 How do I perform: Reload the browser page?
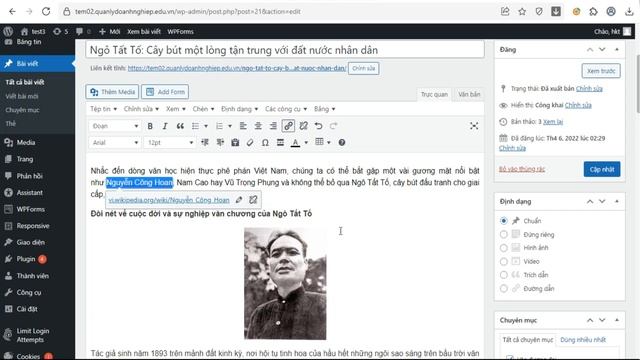pos(46,11)
